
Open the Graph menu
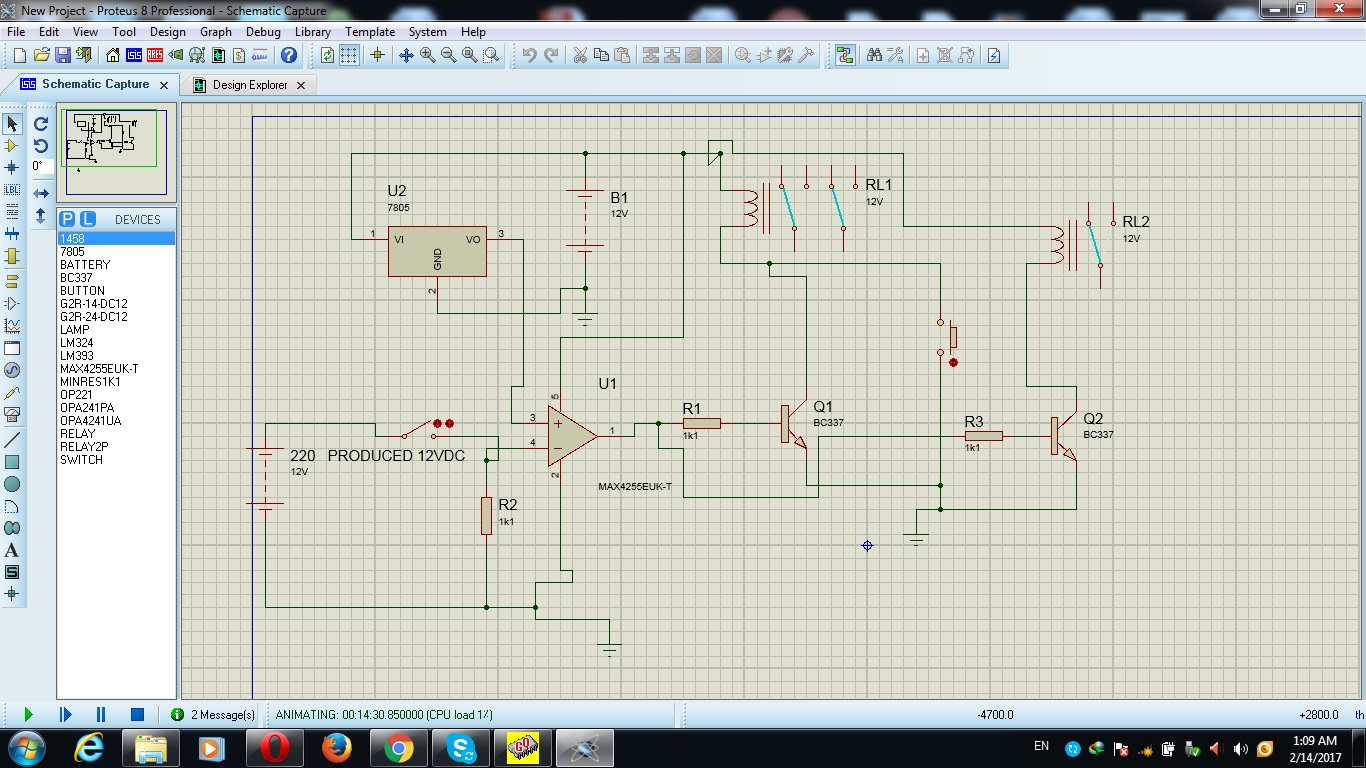(216, 32)
